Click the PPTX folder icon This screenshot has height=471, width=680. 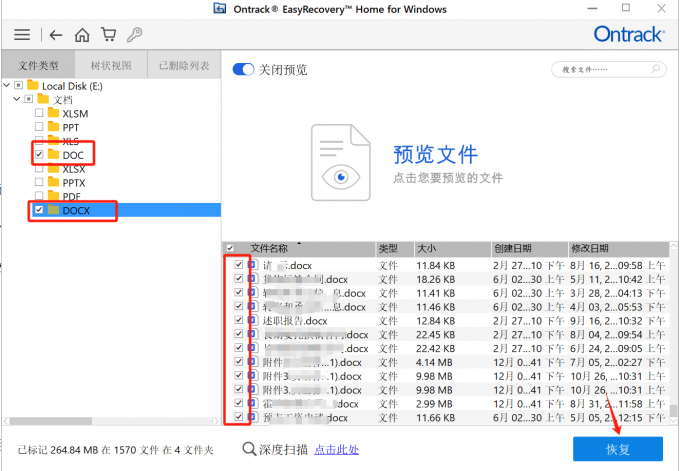point(53,182)
